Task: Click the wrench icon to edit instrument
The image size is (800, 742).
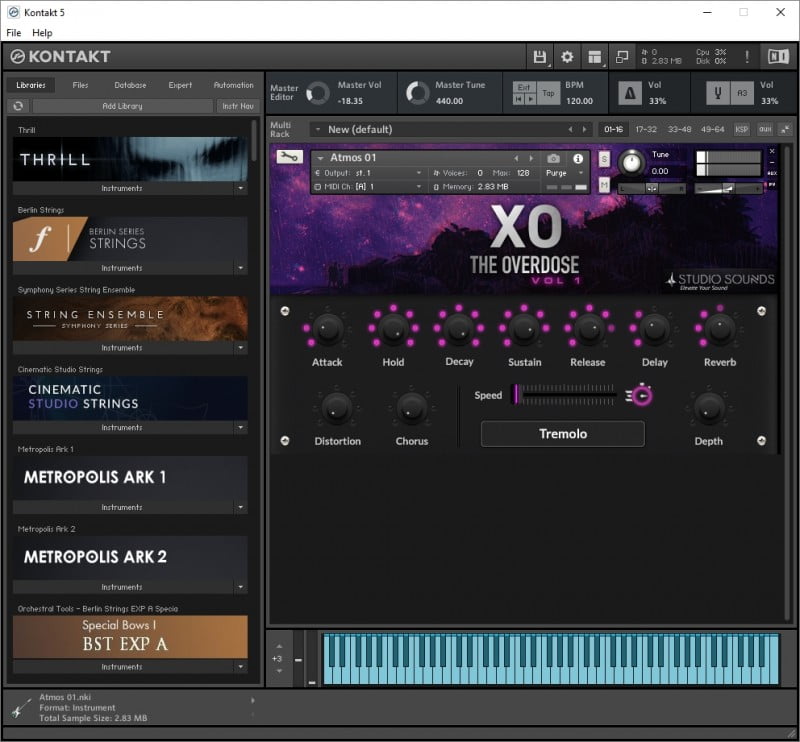Action: (289, 157)
